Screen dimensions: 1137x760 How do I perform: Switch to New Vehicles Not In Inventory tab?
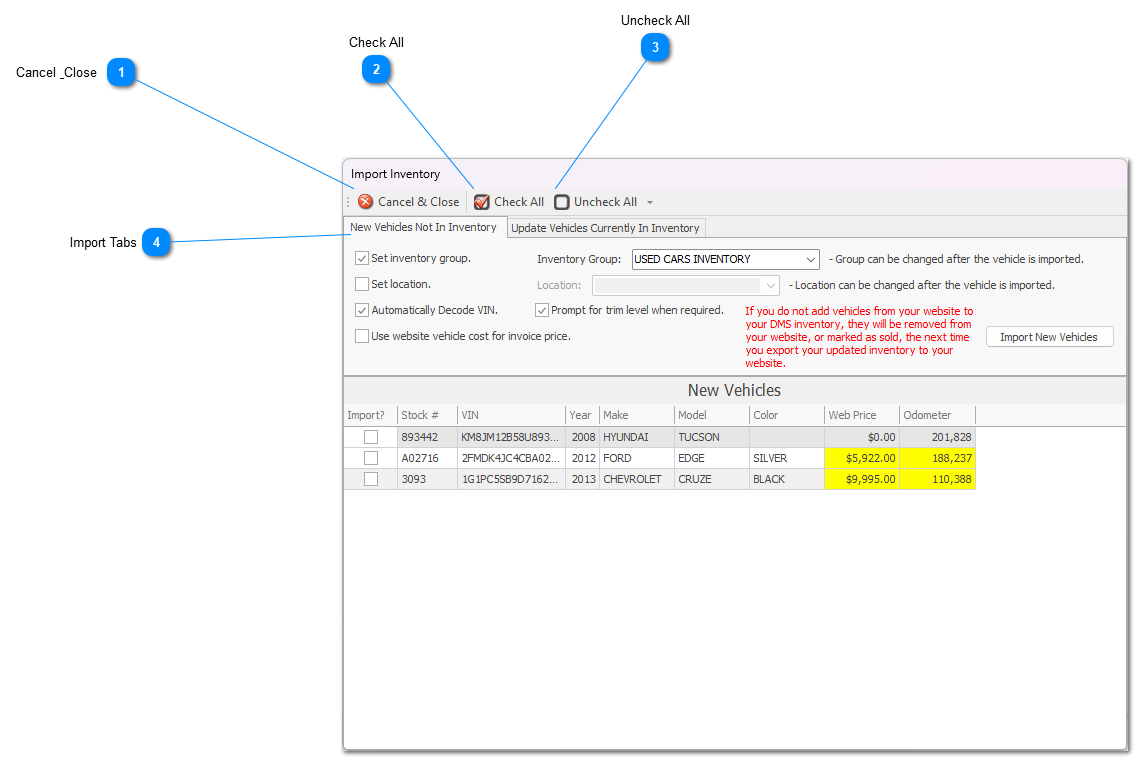(x=423, y=227)
